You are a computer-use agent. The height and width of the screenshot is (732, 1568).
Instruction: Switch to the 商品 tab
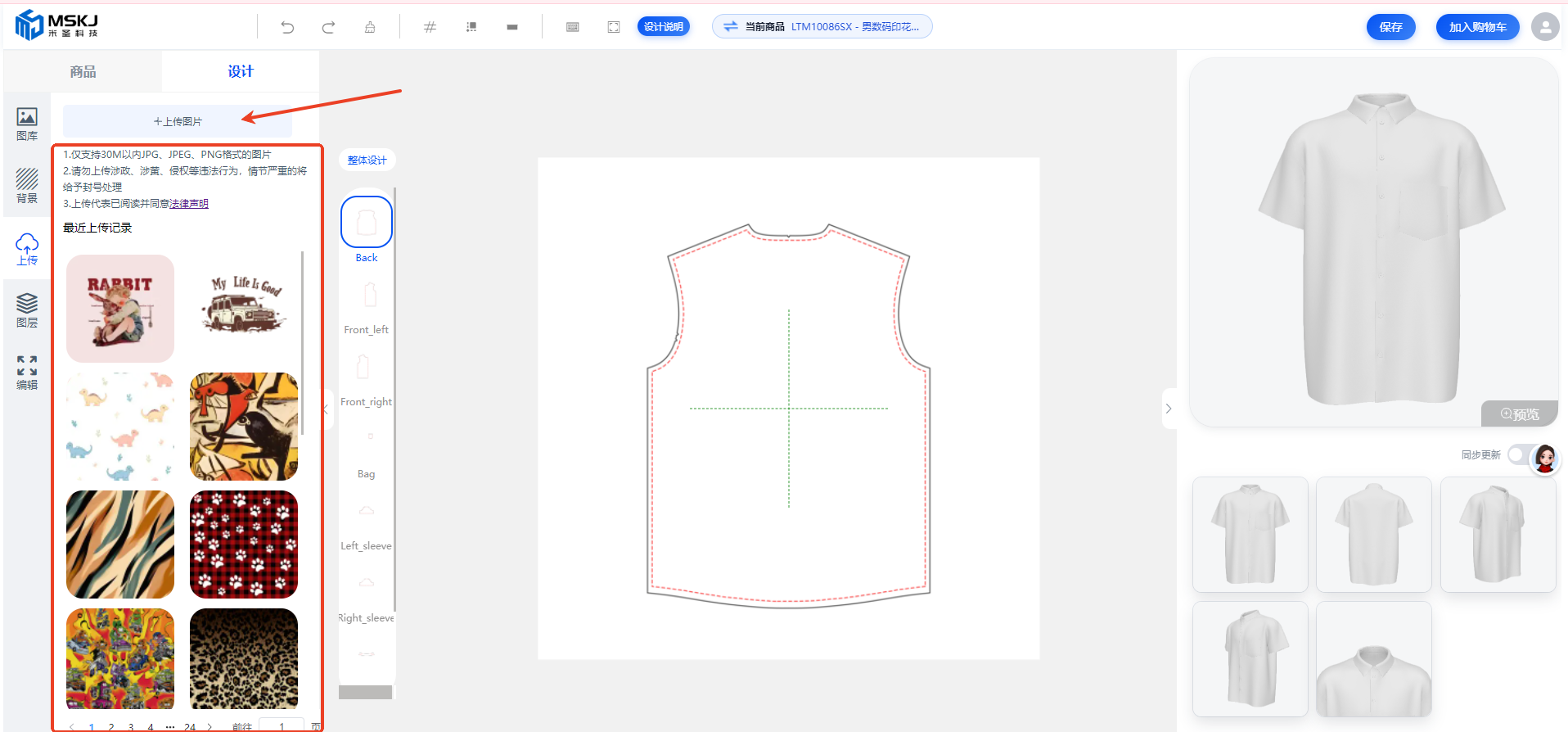coord(83,72)
